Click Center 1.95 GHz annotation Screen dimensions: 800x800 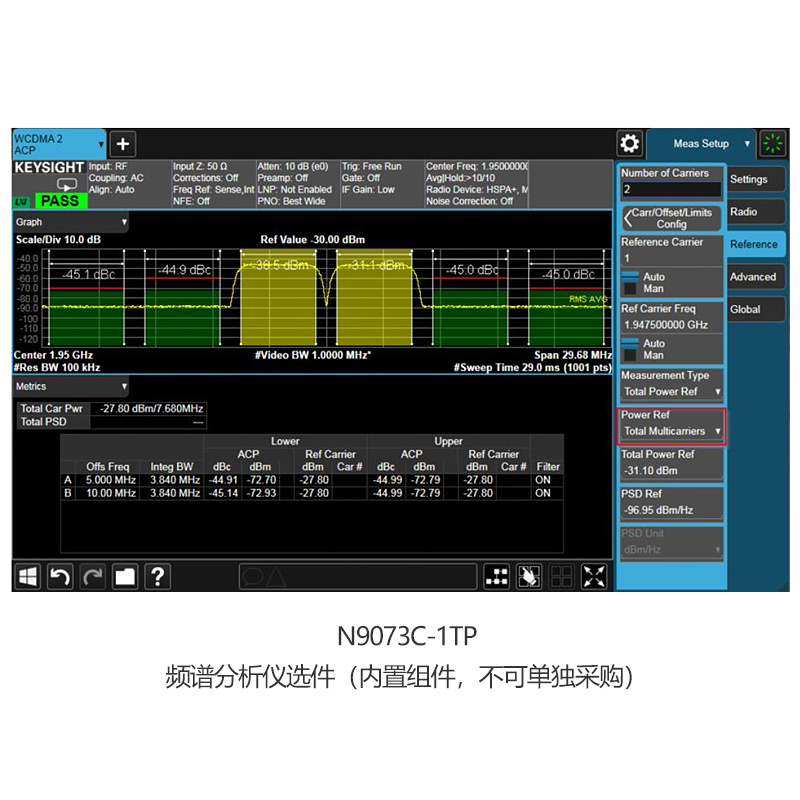click(54, 355)
